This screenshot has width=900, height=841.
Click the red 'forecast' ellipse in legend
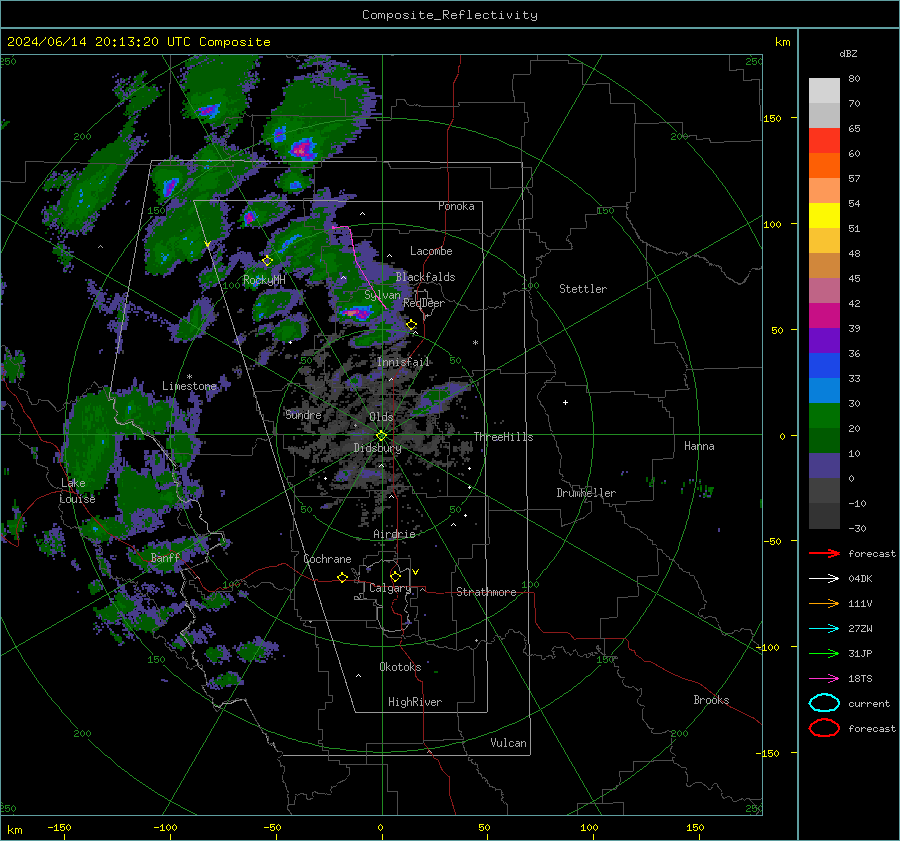click(x=824, y=728)
